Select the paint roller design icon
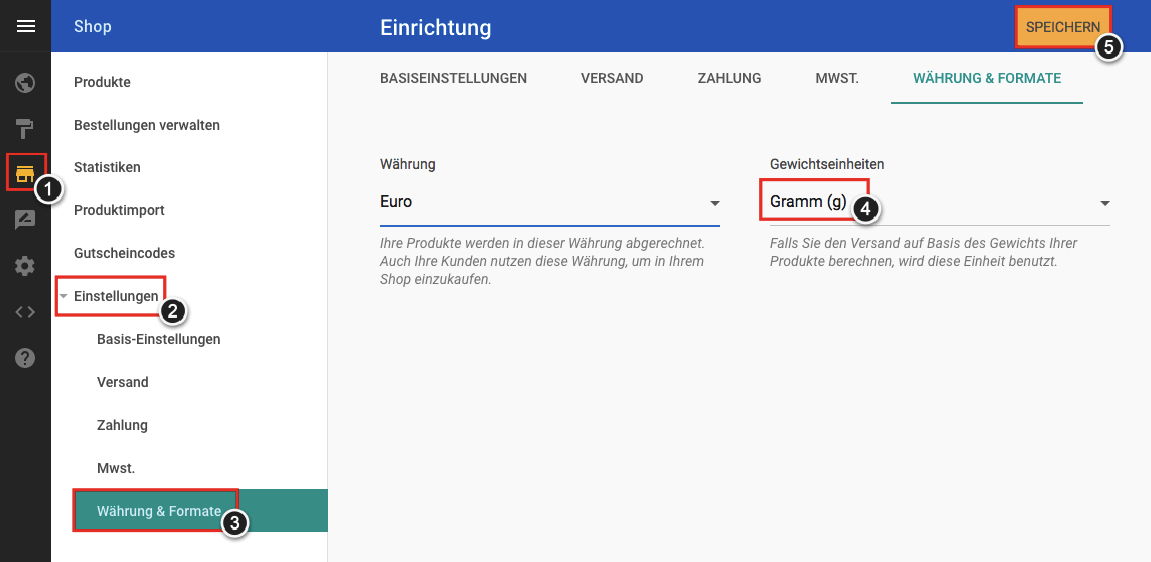Image resolution: width=1151 pixels, height=562 pixels. click(26, 129)
